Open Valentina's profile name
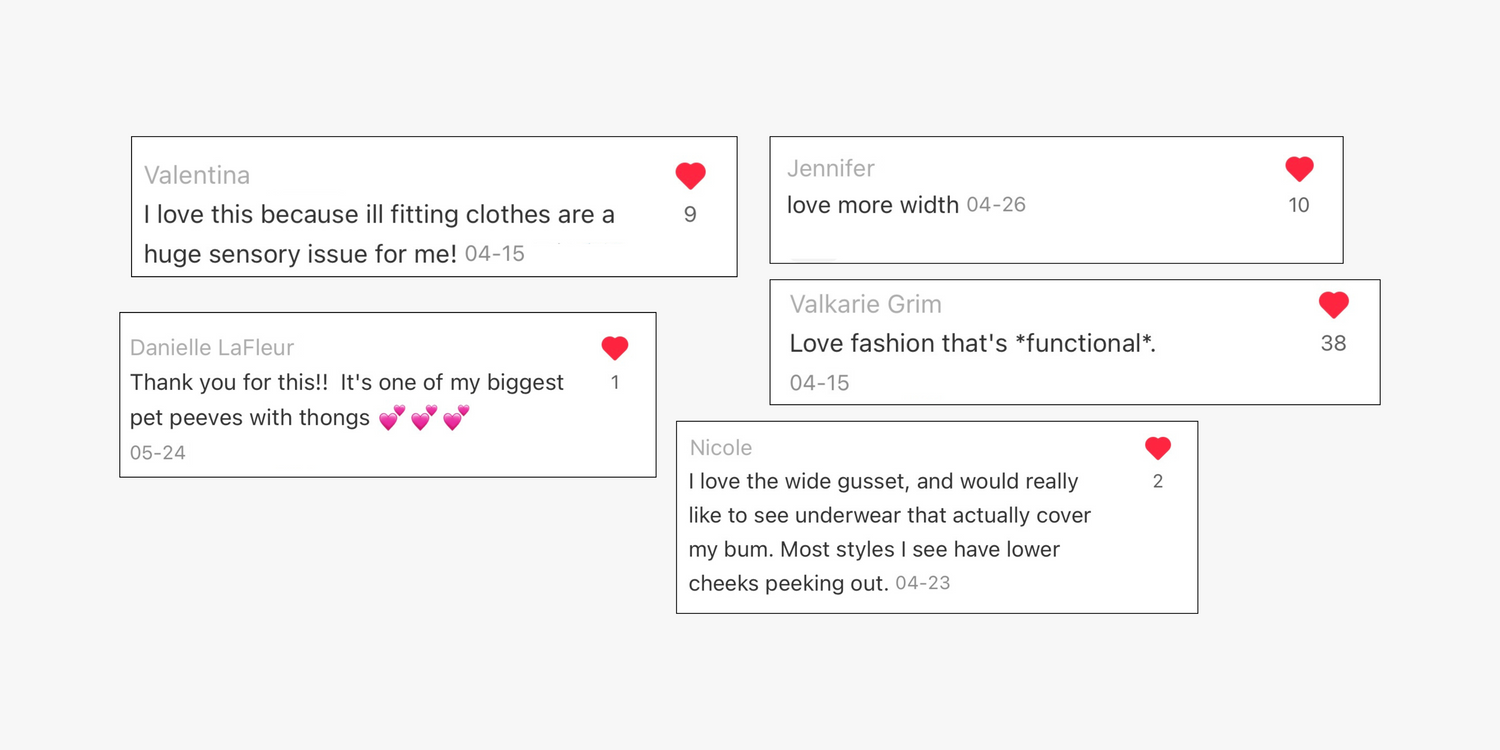Screen dimensions: 1500x750 click(x=197, y=175)
